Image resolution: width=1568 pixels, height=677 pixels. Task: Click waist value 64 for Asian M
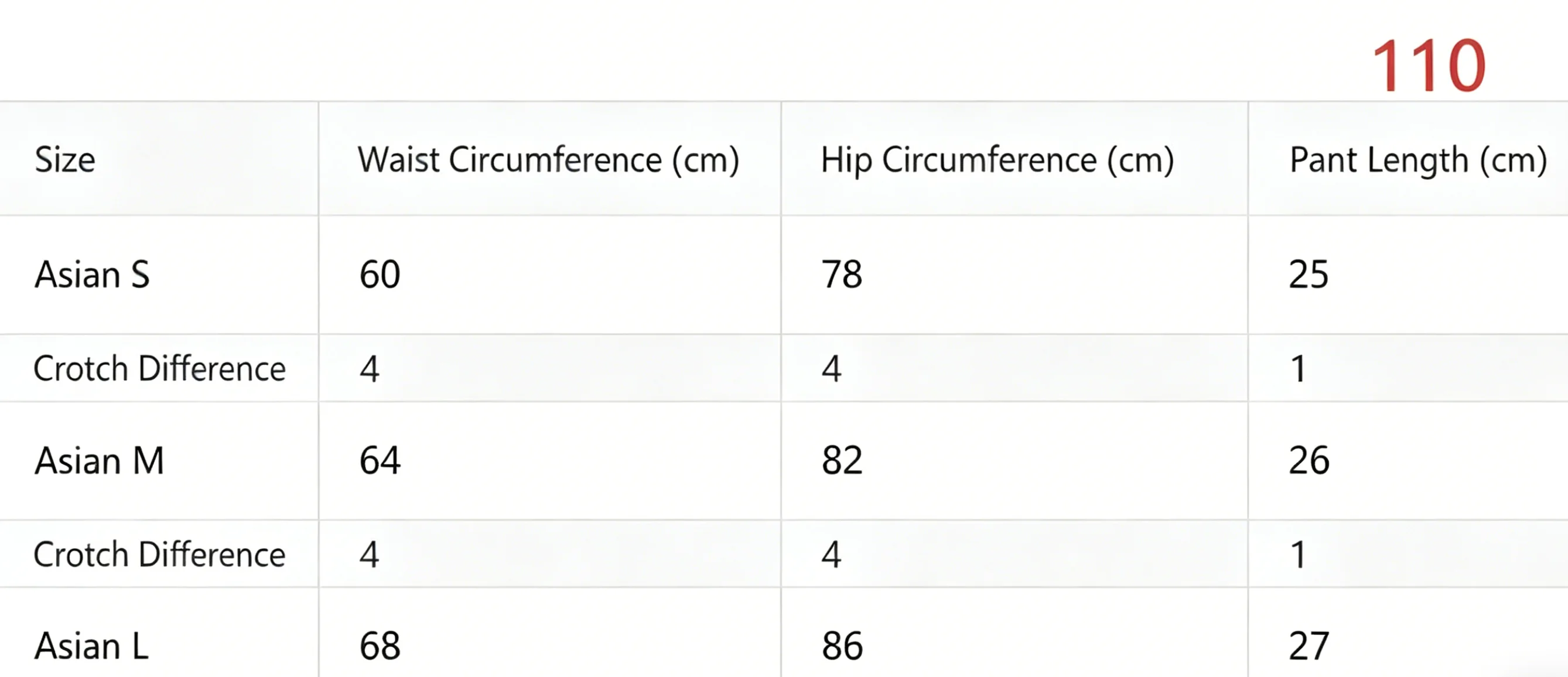[380, 460]
